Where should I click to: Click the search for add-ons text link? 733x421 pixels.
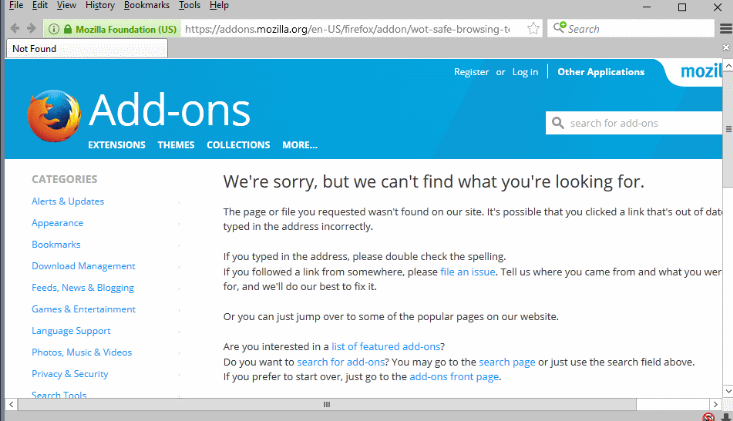[341, 362]
